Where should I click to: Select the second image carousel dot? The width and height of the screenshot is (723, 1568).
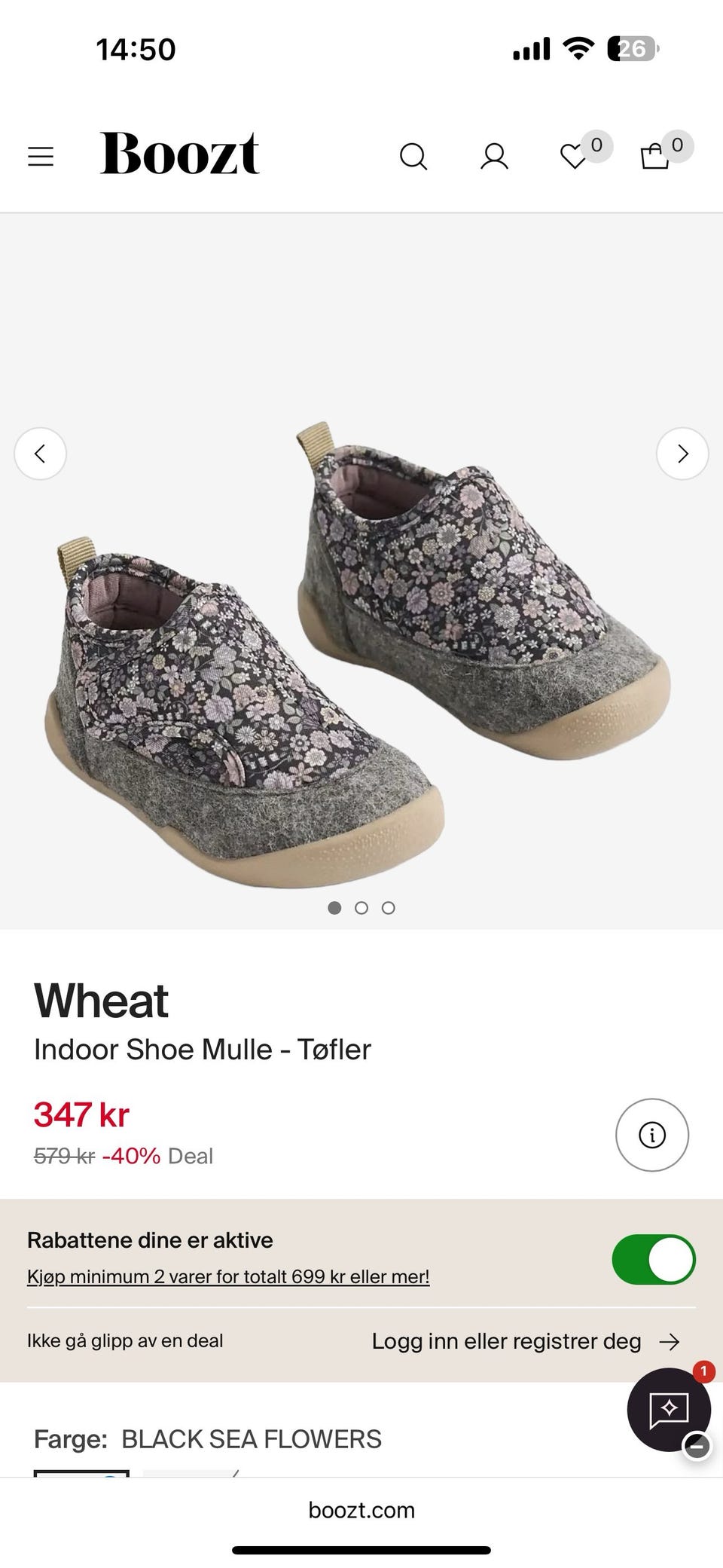[x=361, y=908]
